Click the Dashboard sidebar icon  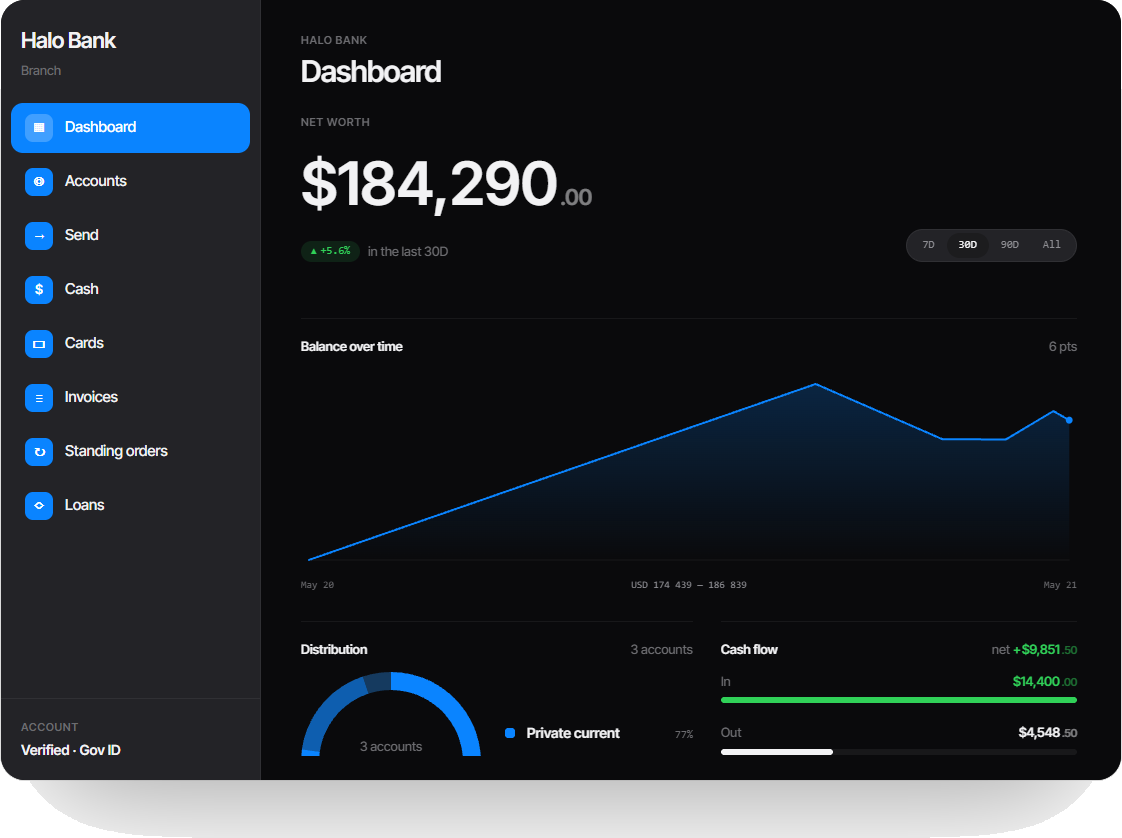[x=39, y=127]
